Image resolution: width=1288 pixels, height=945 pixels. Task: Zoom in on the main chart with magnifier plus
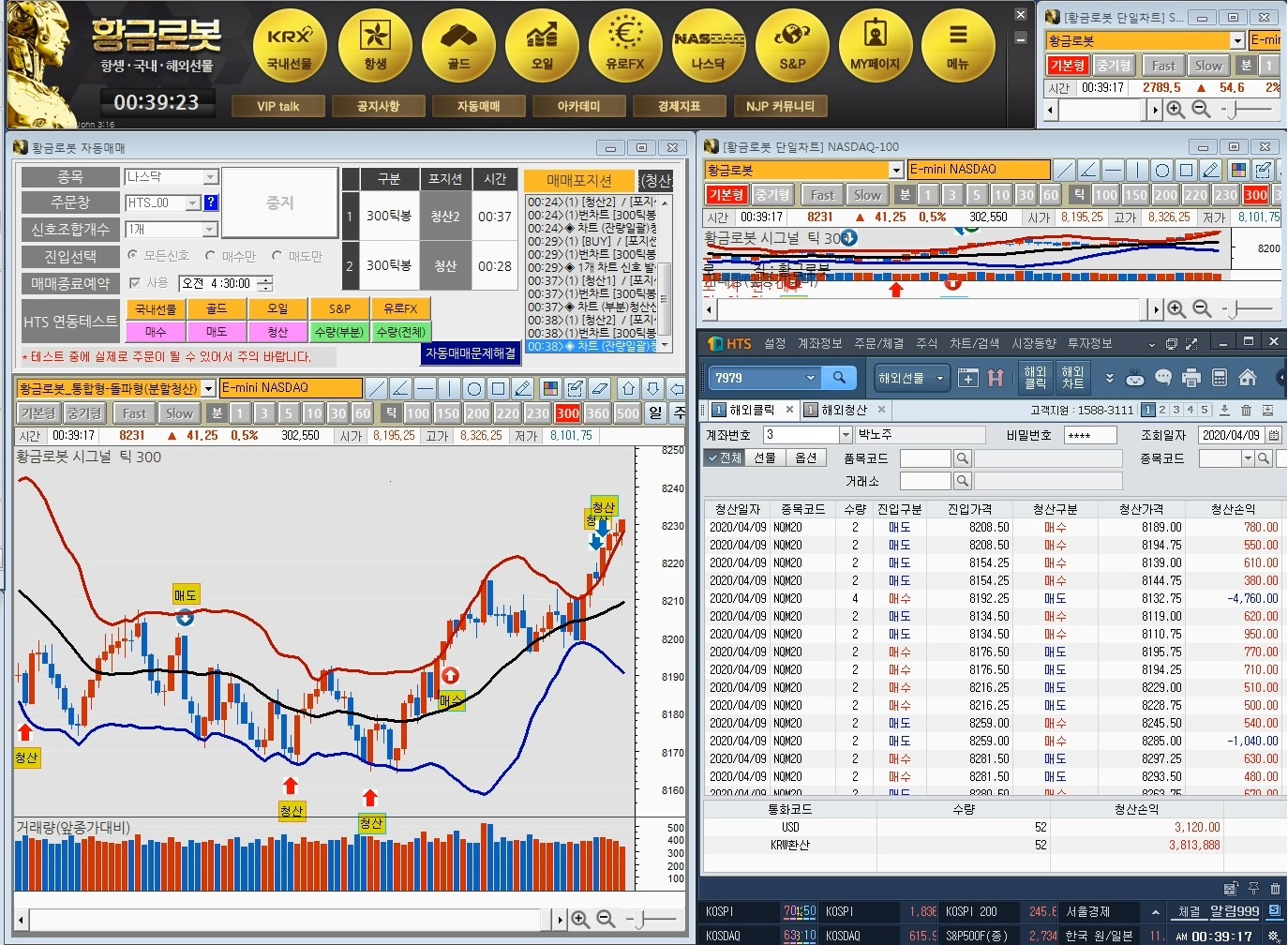click(x=580, y=920)
